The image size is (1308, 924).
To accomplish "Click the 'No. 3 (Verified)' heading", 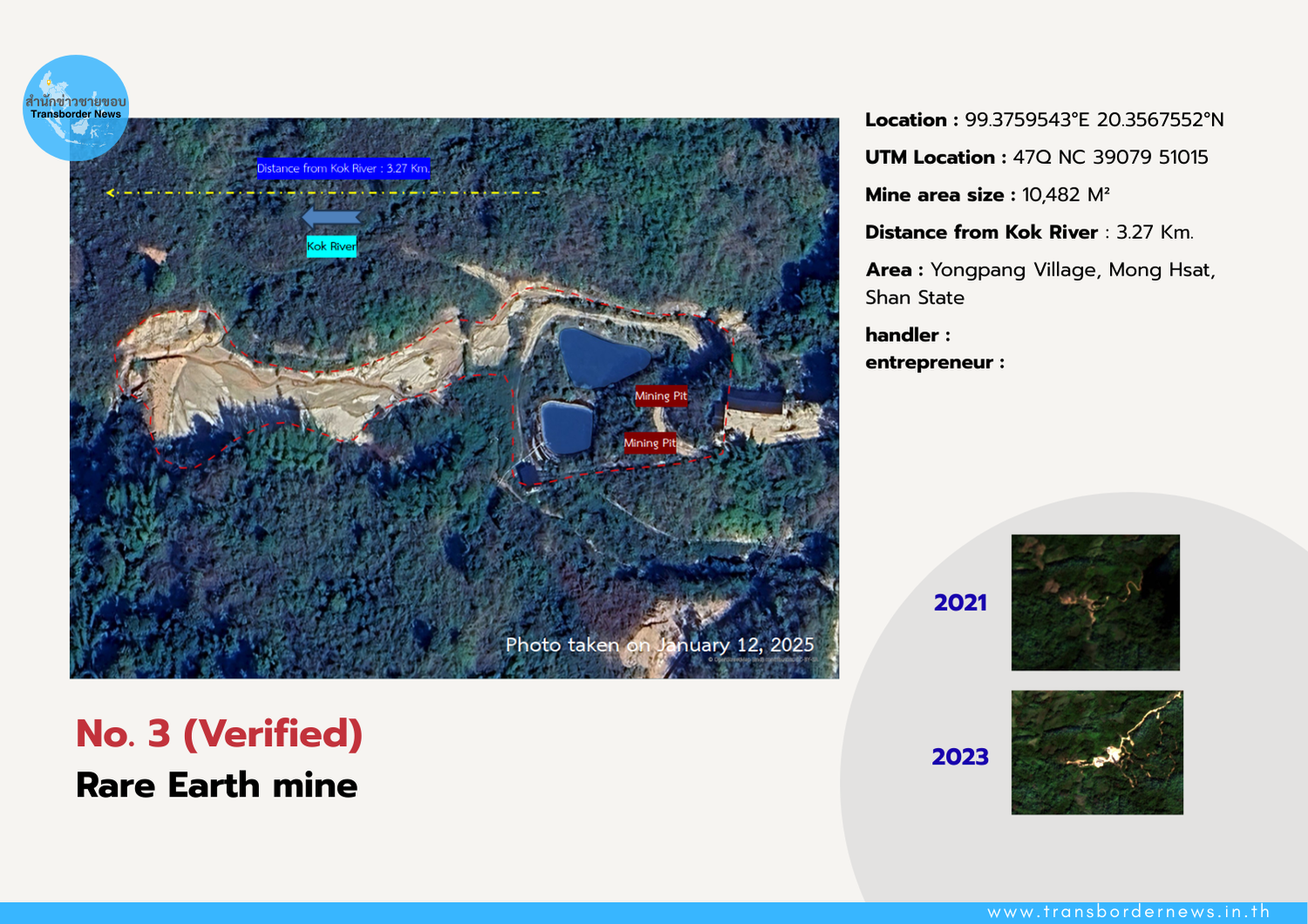I will 219,734.
